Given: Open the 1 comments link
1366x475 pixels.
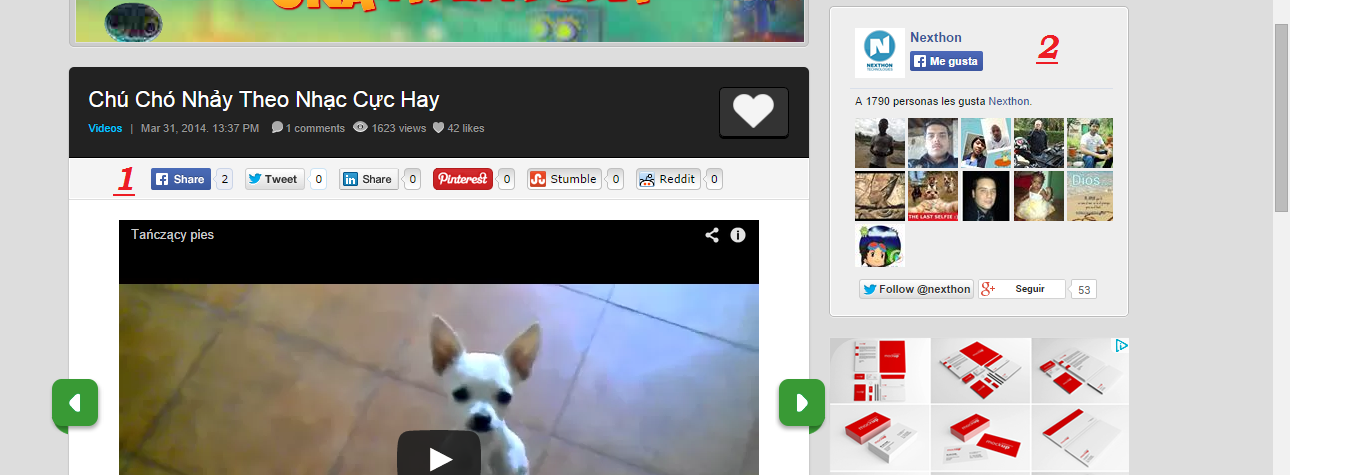Looking at the screenshot, I should [x=308, y=128].
